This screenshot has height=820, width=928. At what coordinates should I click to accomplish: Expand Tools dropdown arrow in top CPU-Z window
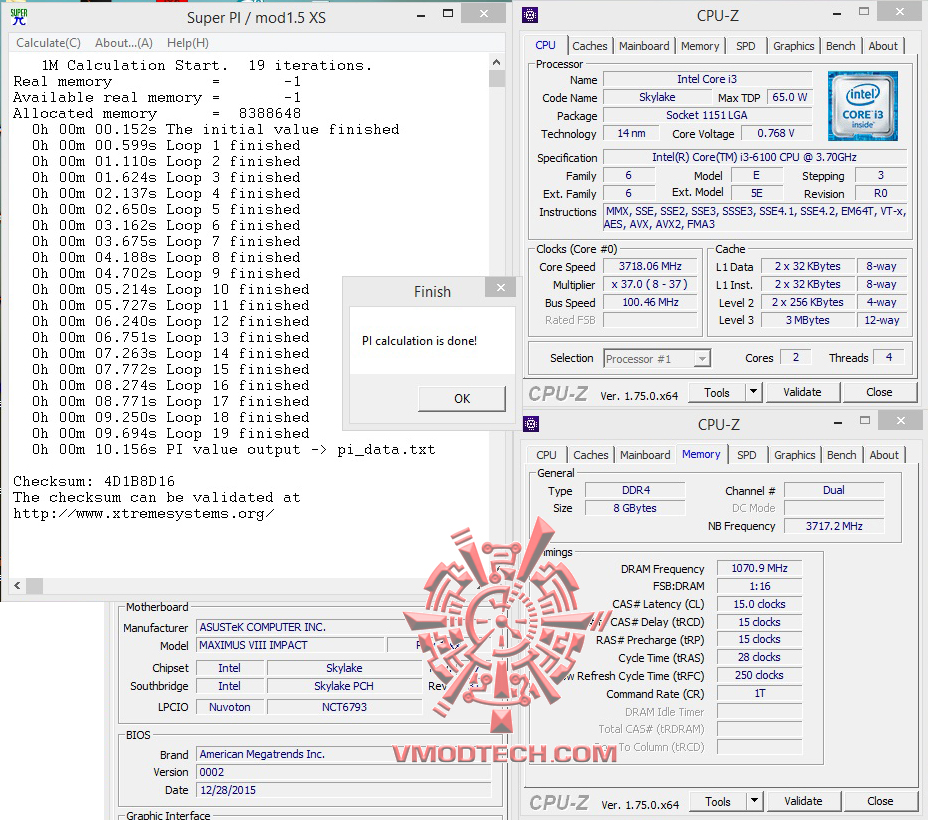coord(753,392)
